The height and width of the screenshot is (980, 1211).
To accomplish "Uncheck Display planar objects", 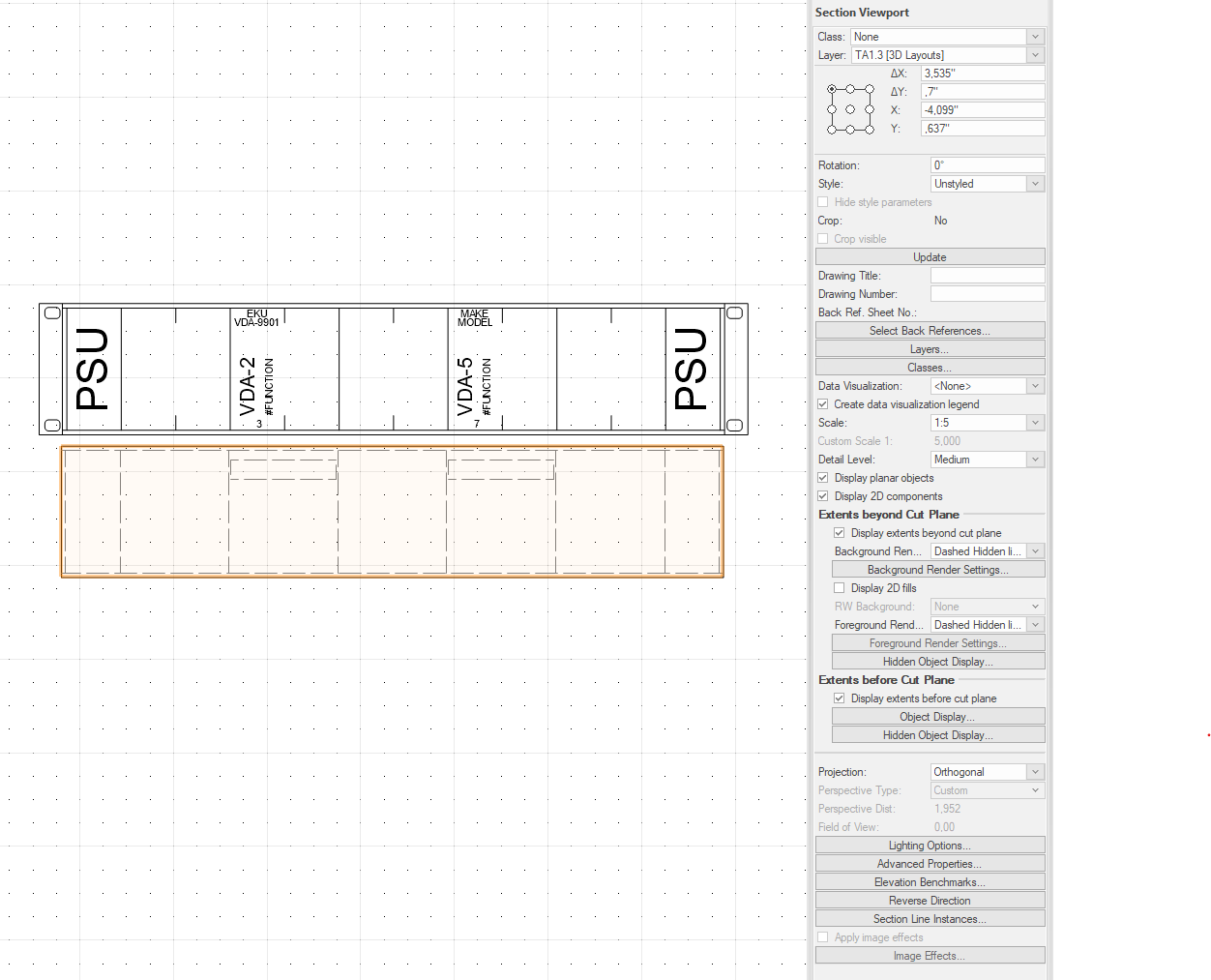I will (823, 478).
